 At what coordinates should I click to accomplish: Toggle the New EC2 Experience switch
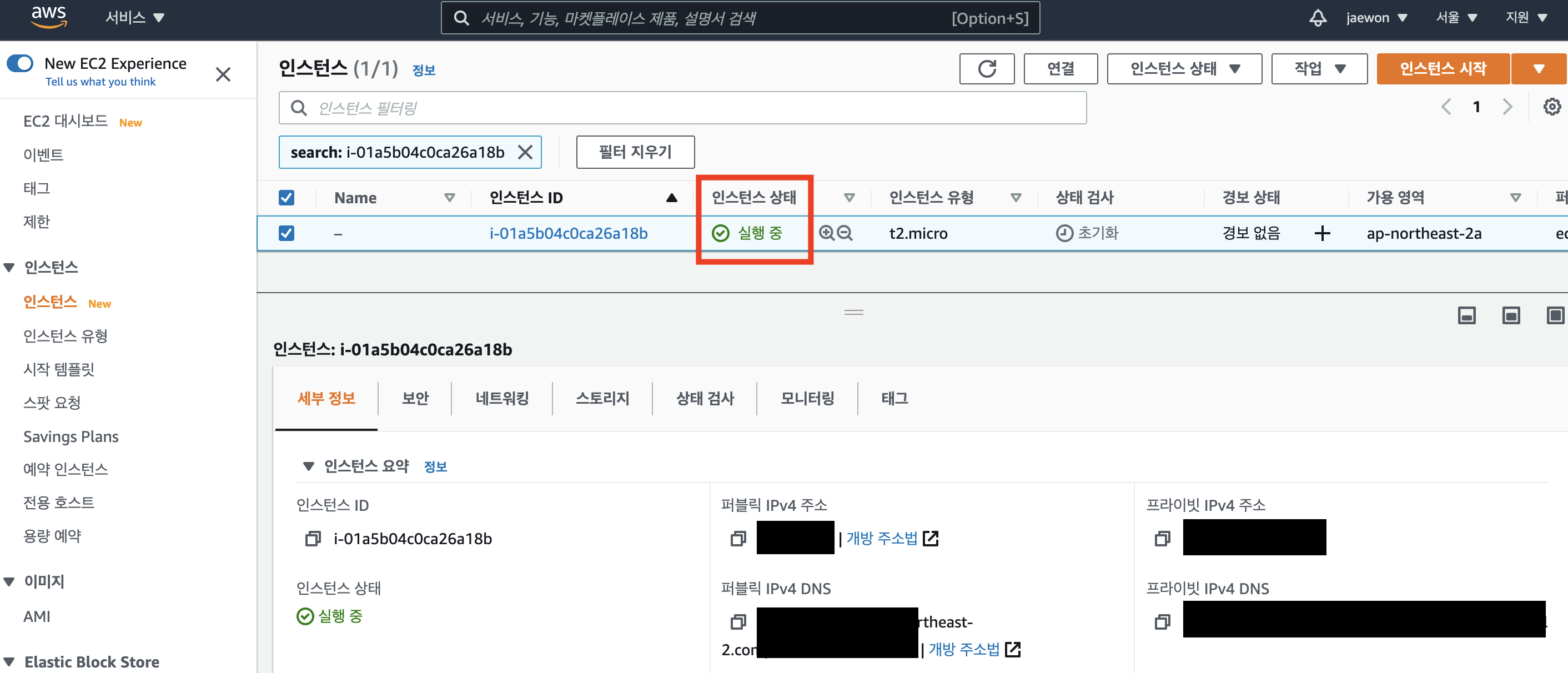[20, 63]
